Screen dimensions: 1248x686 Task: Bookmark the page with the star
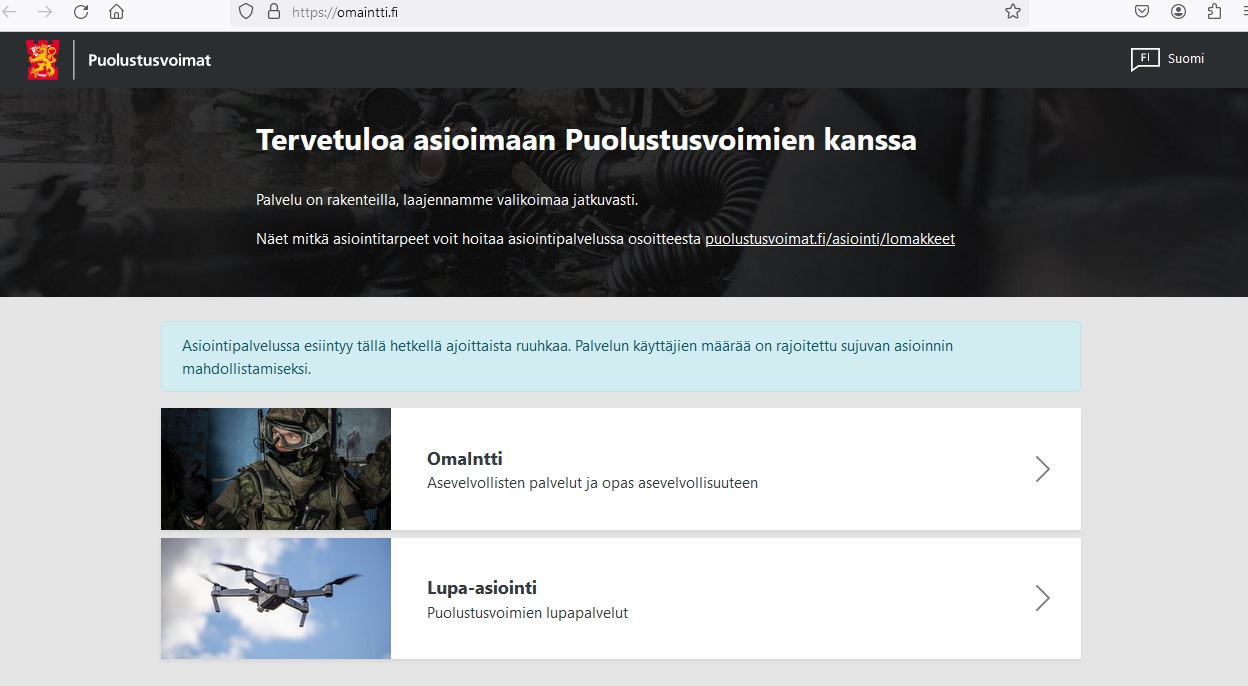pyautogui.click(x=1014, y=14)
